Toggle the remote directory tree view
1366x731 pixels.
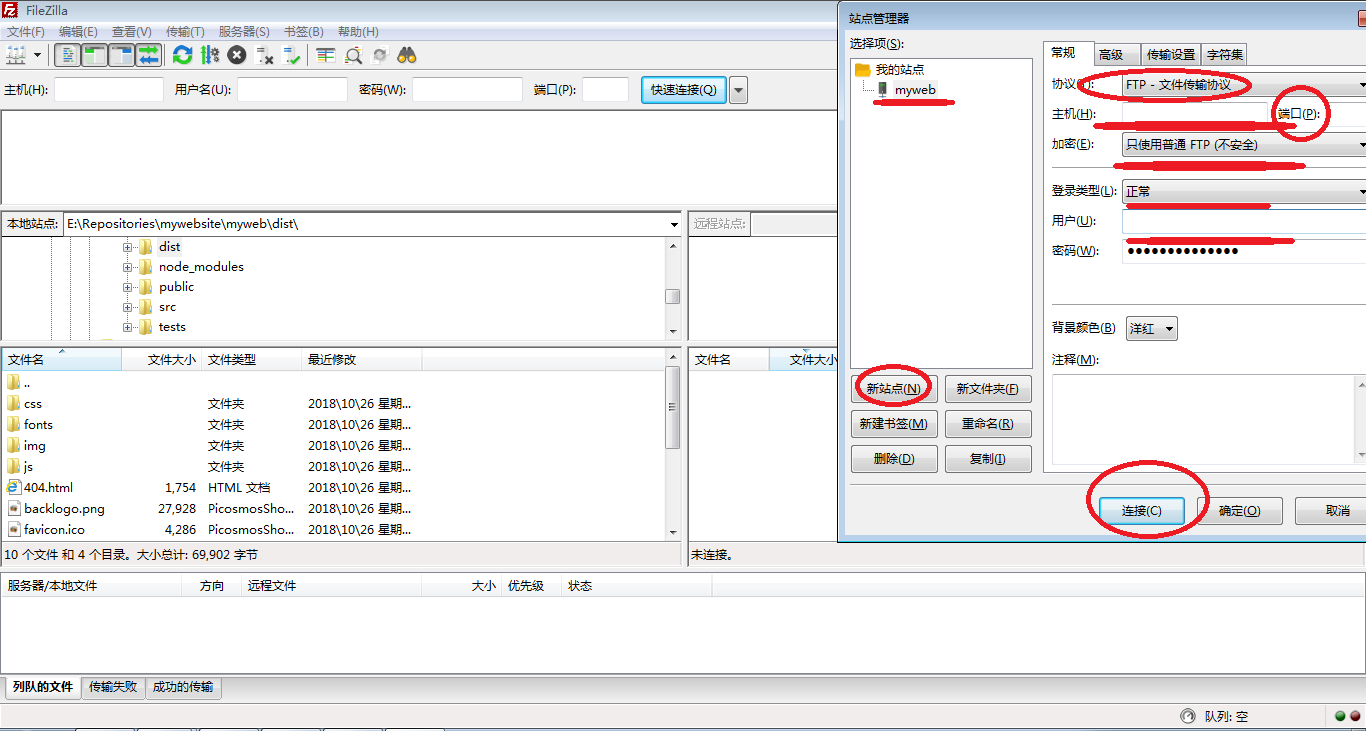click(x=122, y=55)
